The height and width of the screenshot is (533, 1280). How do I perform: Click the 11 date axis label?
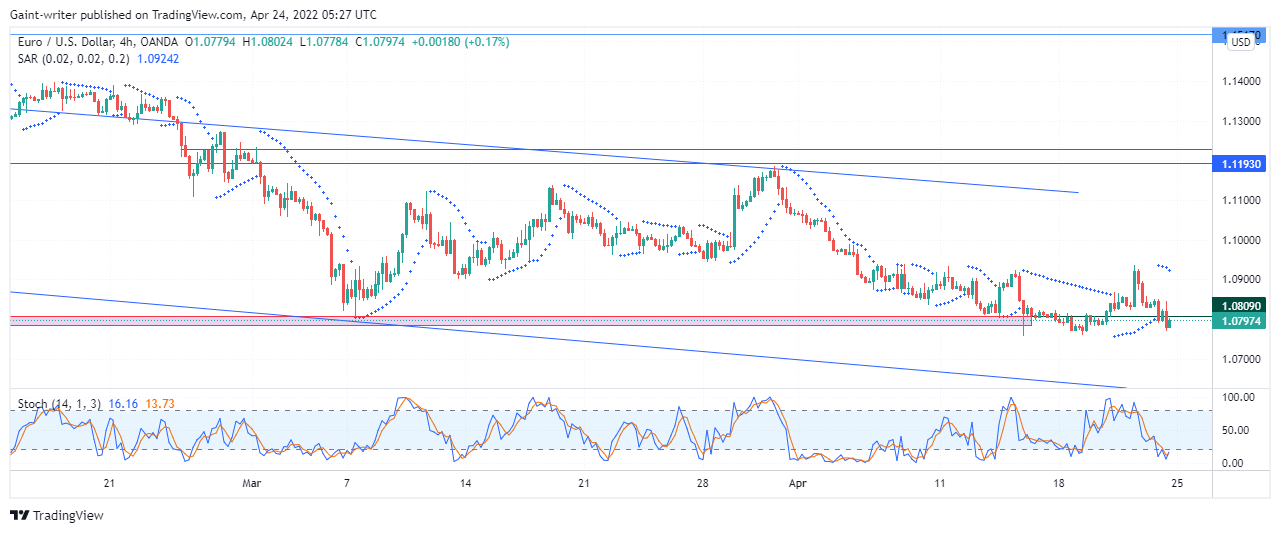coord(940,483)
